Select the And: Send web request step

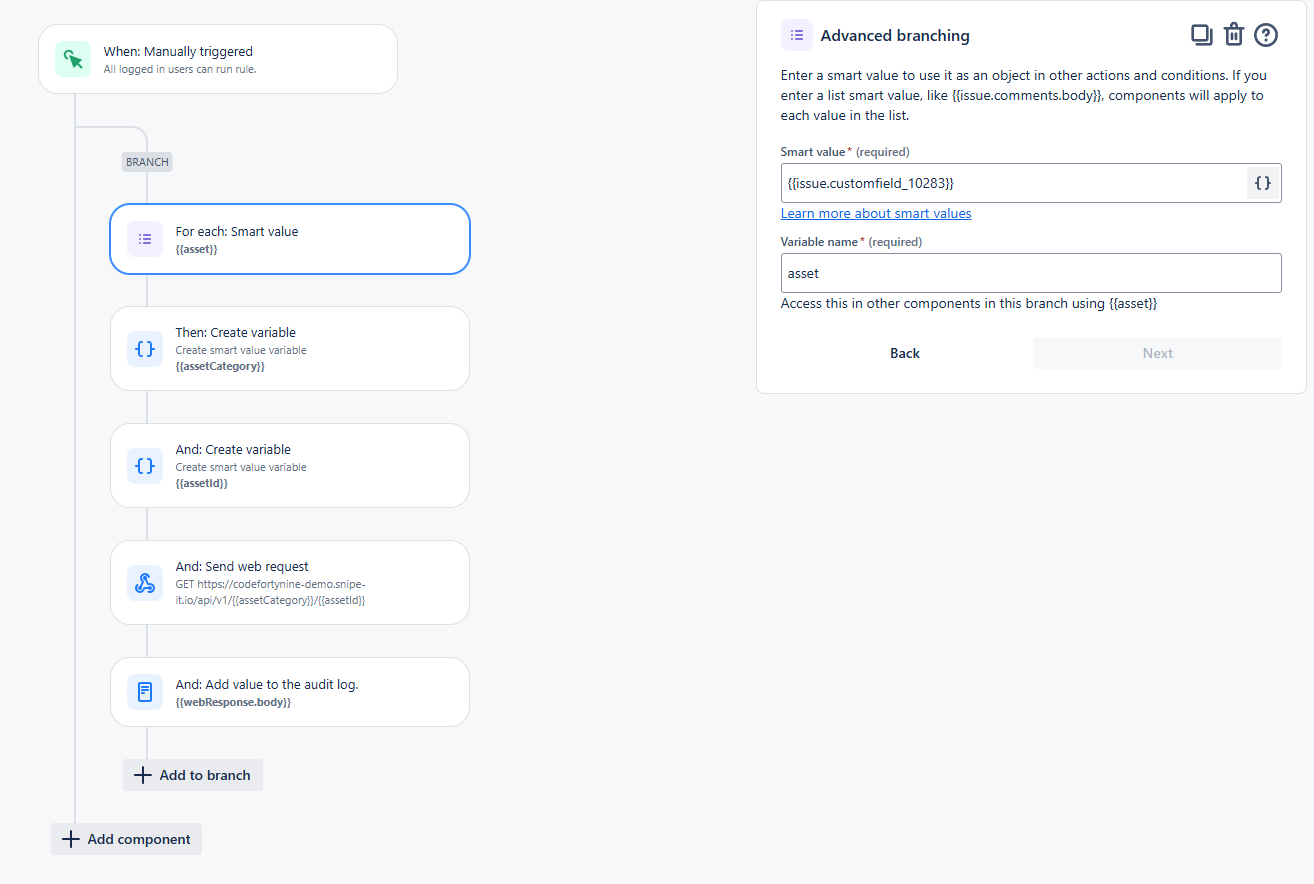tap(300, 583)
